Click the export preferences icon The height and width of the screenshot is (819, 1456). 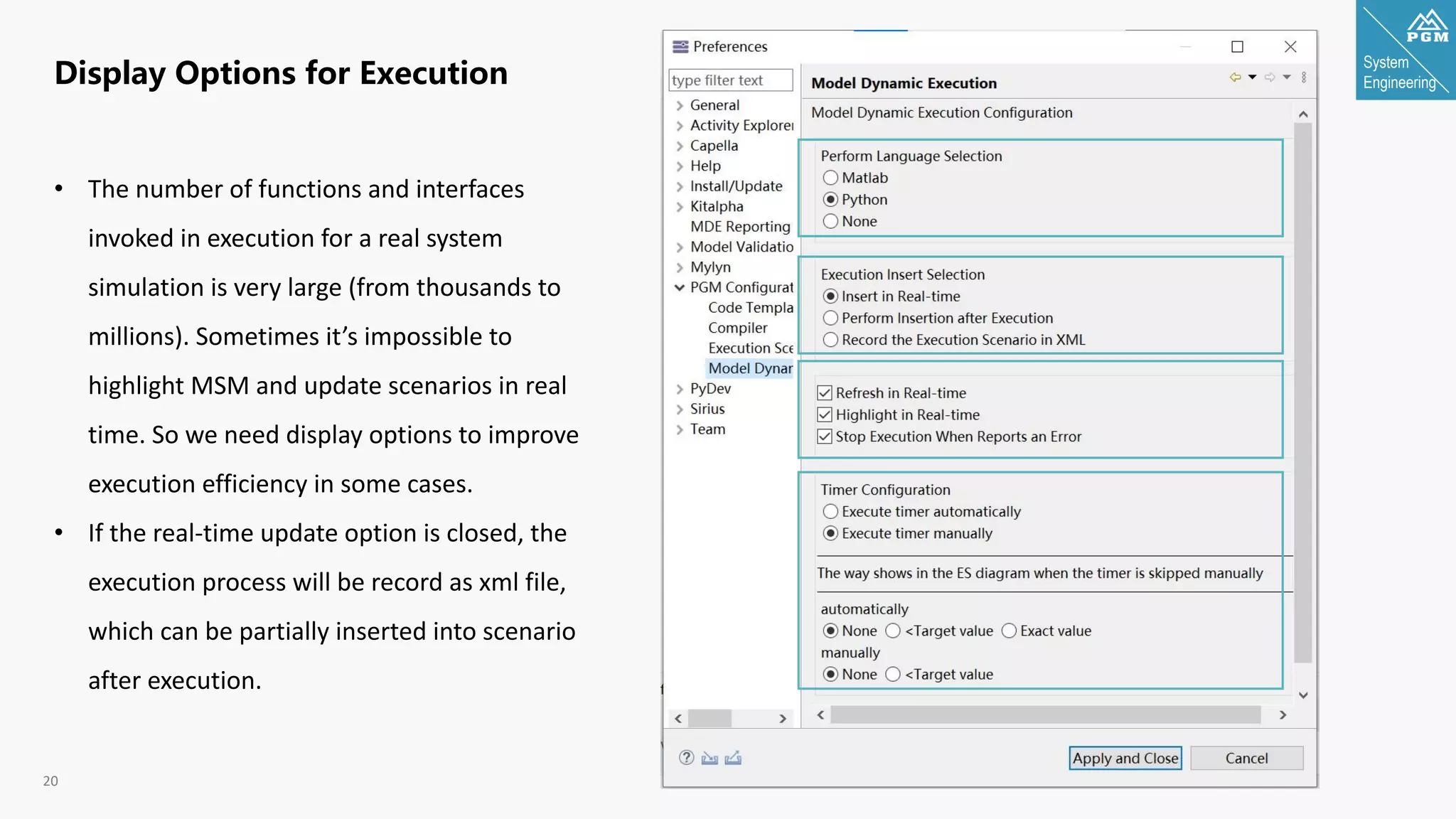pos(733,758)
